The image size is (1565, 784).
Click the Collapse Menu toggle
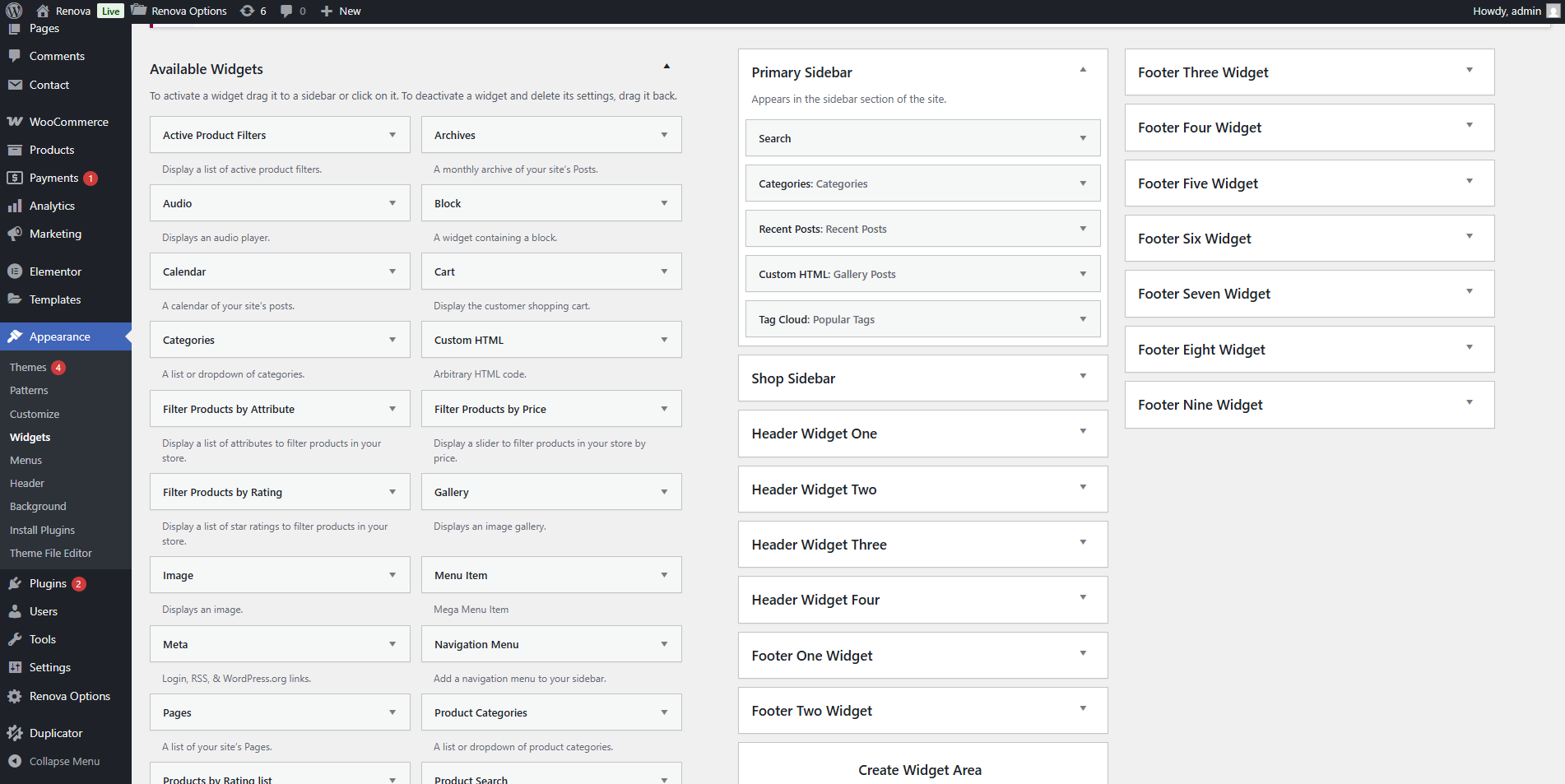(64, 761)
